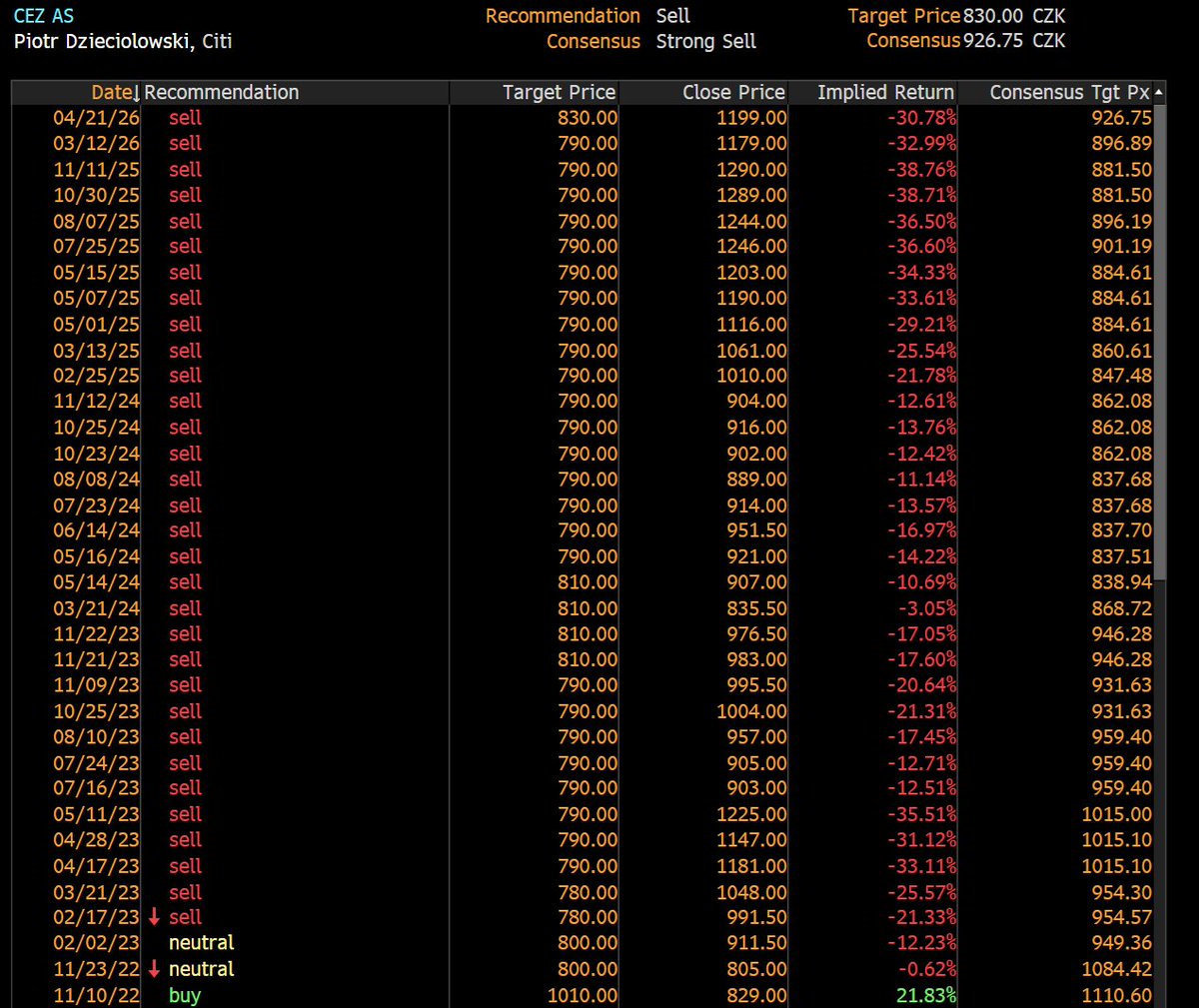The height and width of the screenshot is (1008, 1199).
Task: Click consensus 901.19 cell
Action: [x=1121, y=247]
